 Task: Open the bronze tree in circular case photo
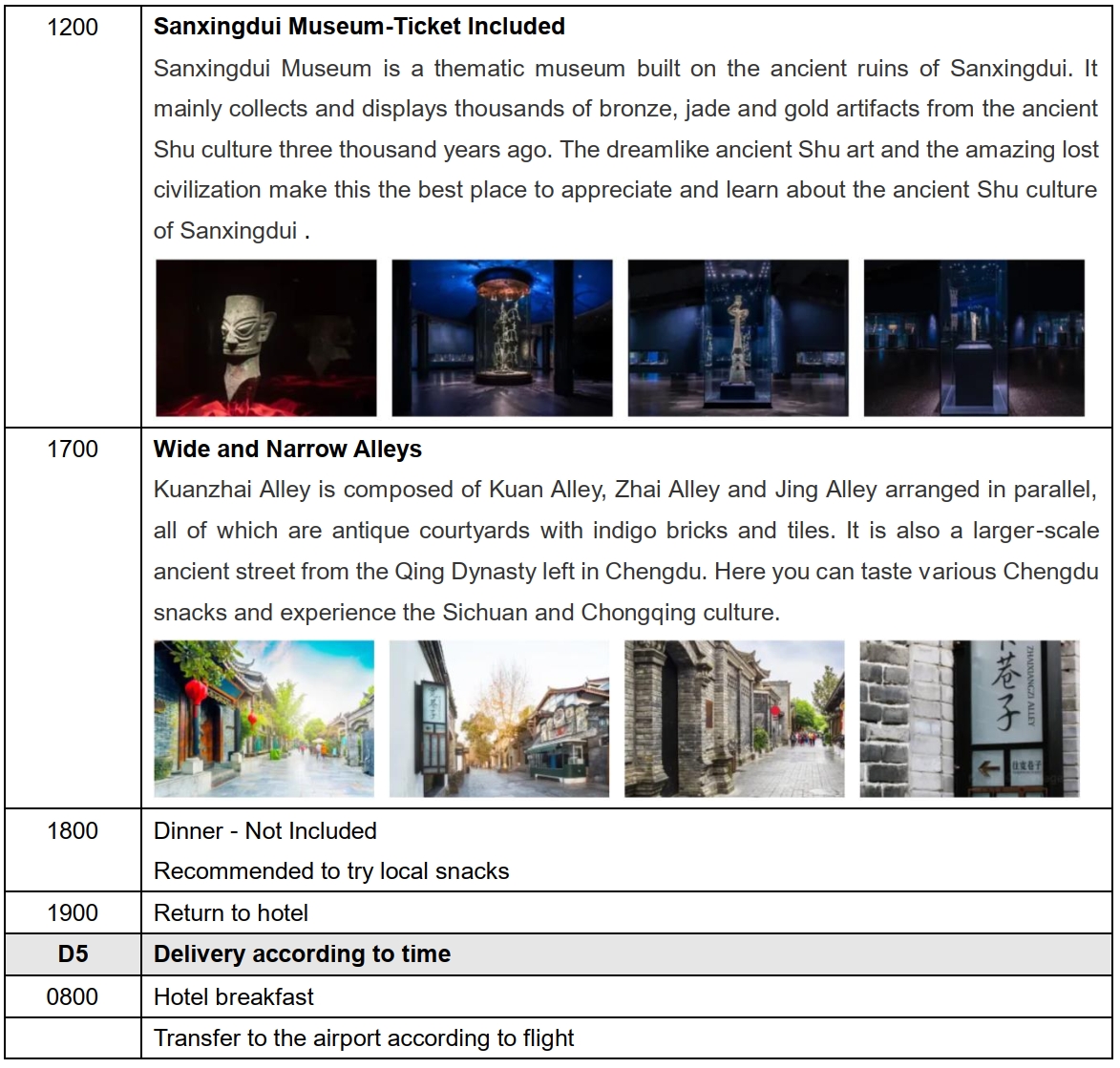[502, 338]
